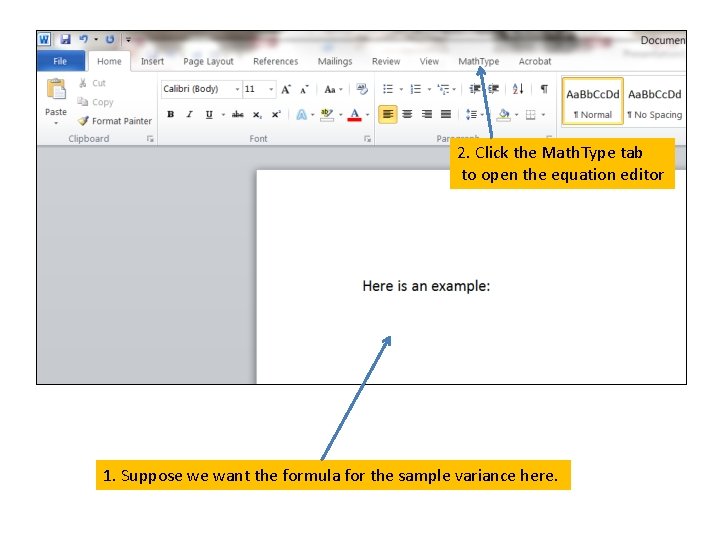Expand the Paste options arrow
720x540 pixels.
[56, 123]
